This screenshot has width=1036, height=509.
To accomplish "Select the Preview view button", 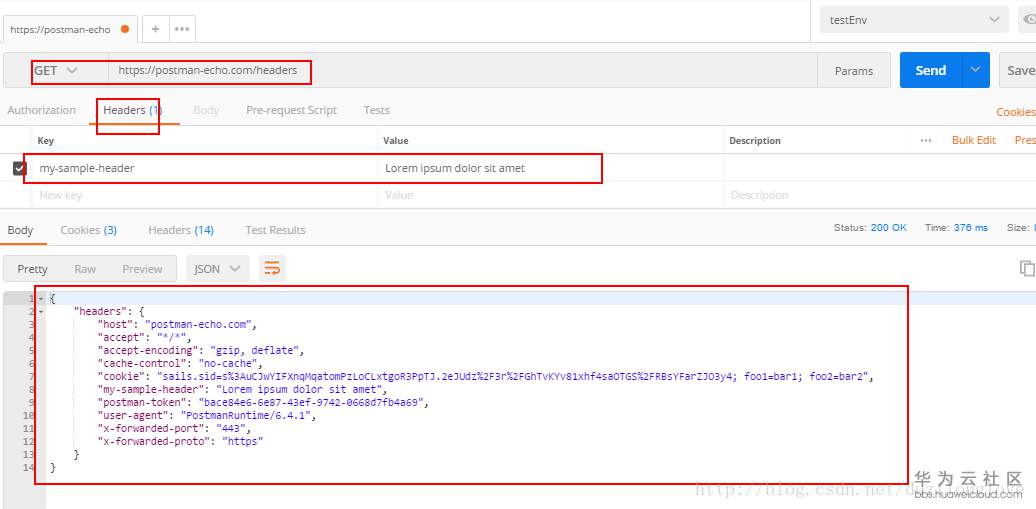I will (142, 268).
